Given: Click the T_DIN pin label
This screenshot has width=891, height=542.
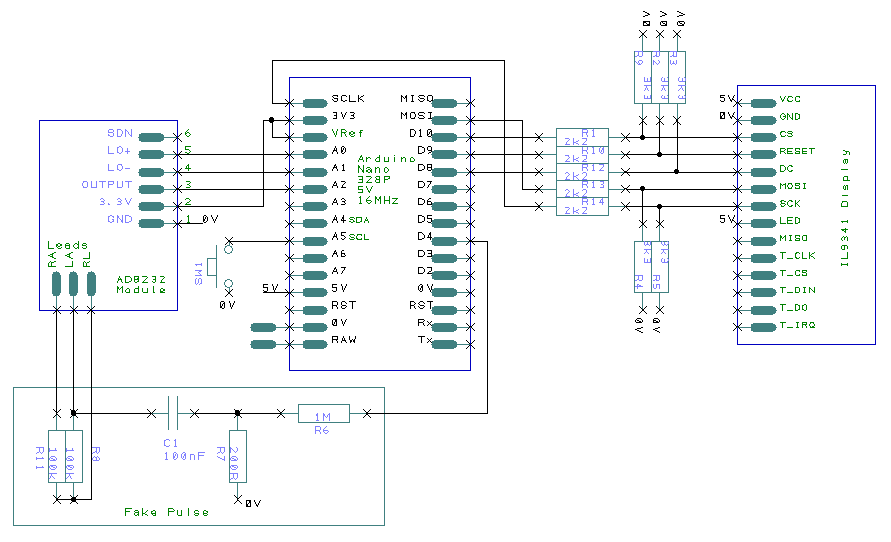Looking at the screenshot, I should click(x=797, y=290).
